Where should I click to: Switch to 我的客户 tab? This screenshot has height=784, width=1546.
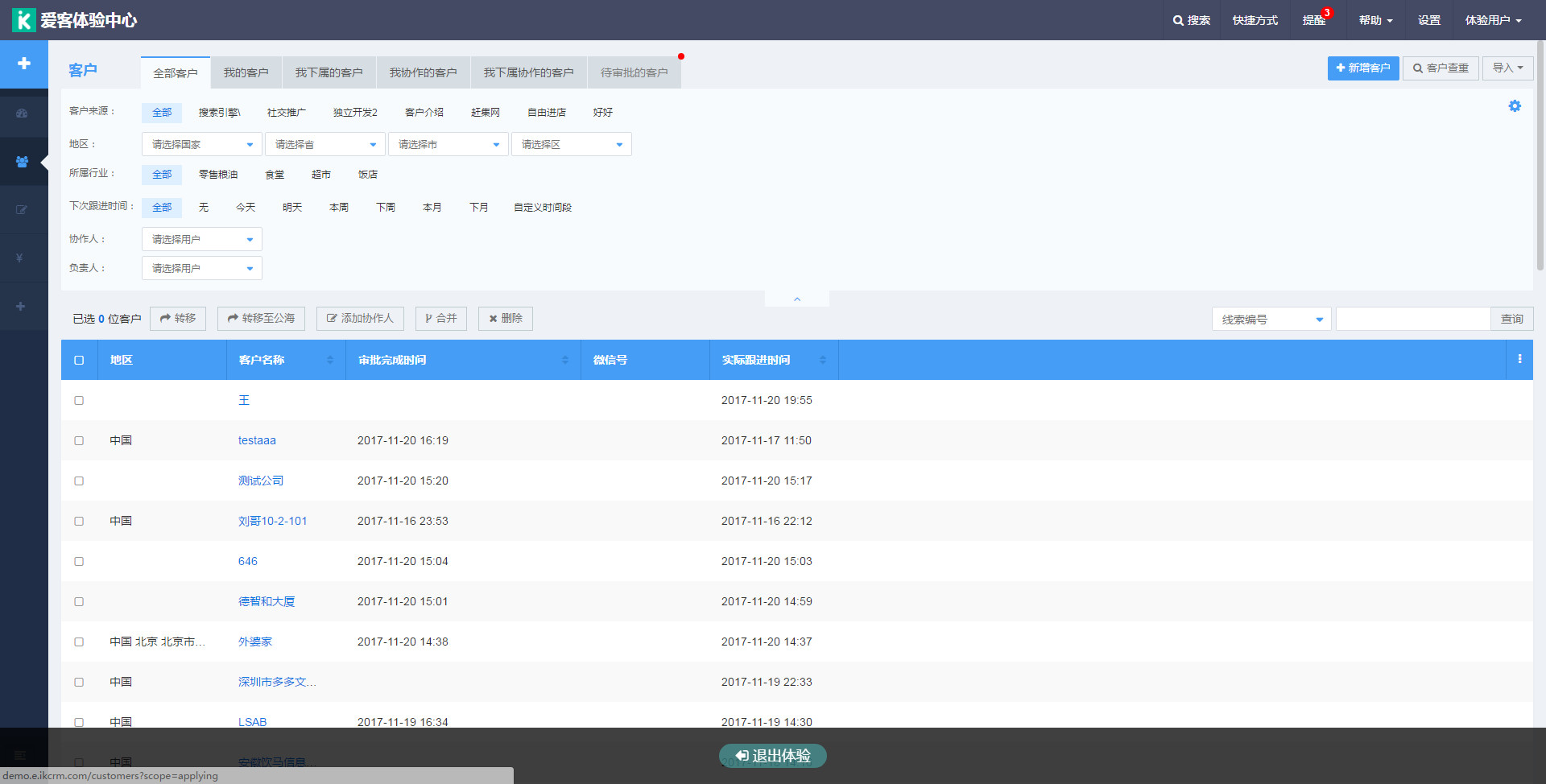(246, 72)
